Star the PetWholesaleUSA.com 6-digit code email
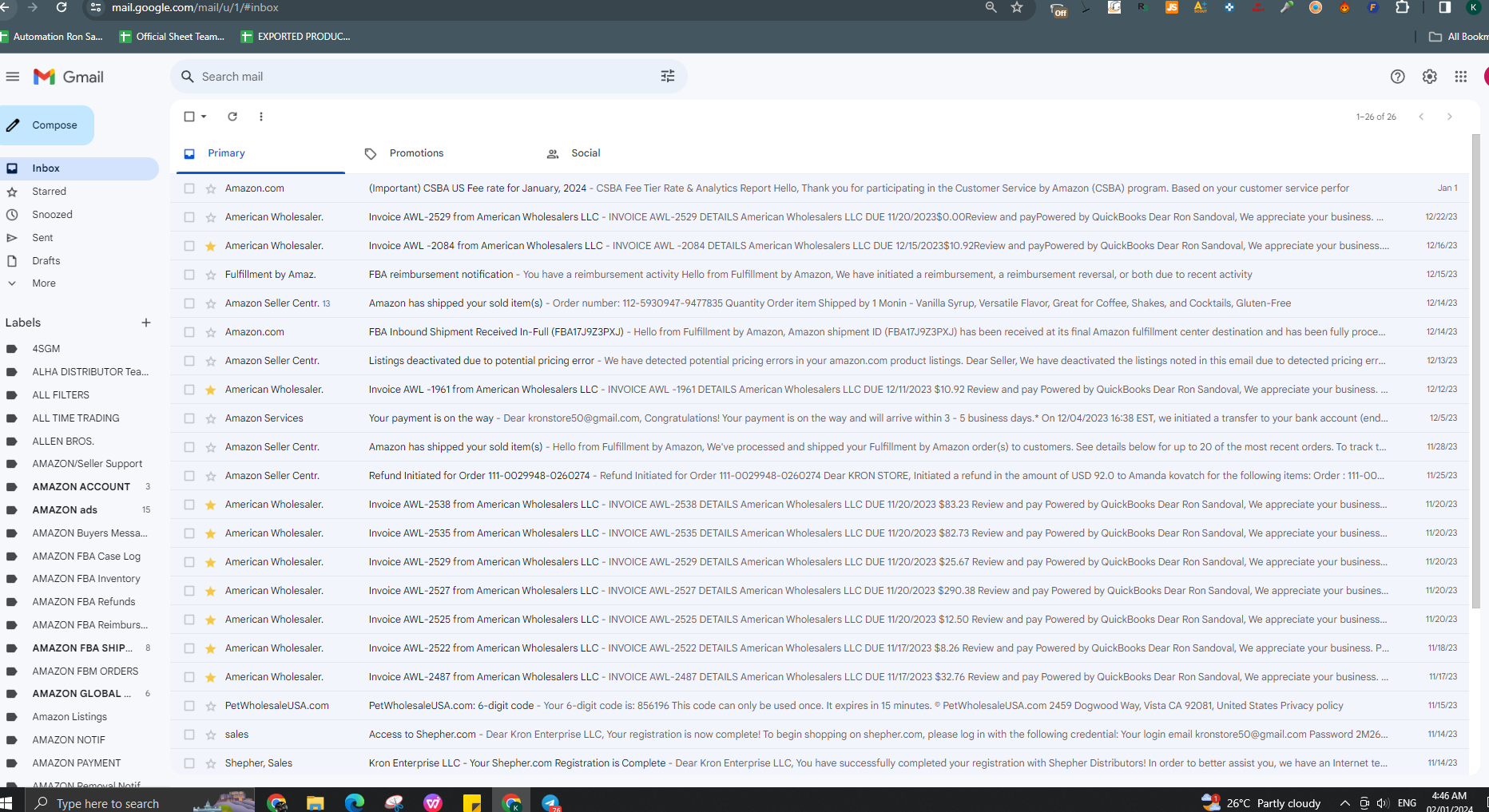The width and height of the screenshot is (1489, 812). (211, 706)
